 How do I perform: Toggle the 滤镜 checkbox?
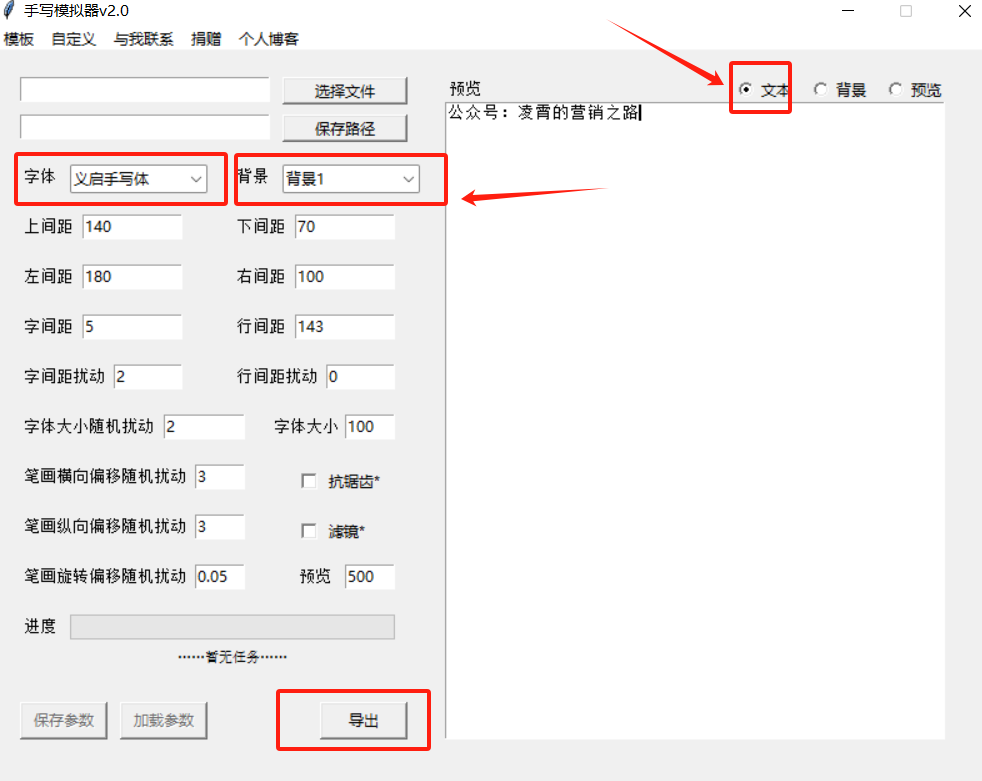(x=309, y=531)
